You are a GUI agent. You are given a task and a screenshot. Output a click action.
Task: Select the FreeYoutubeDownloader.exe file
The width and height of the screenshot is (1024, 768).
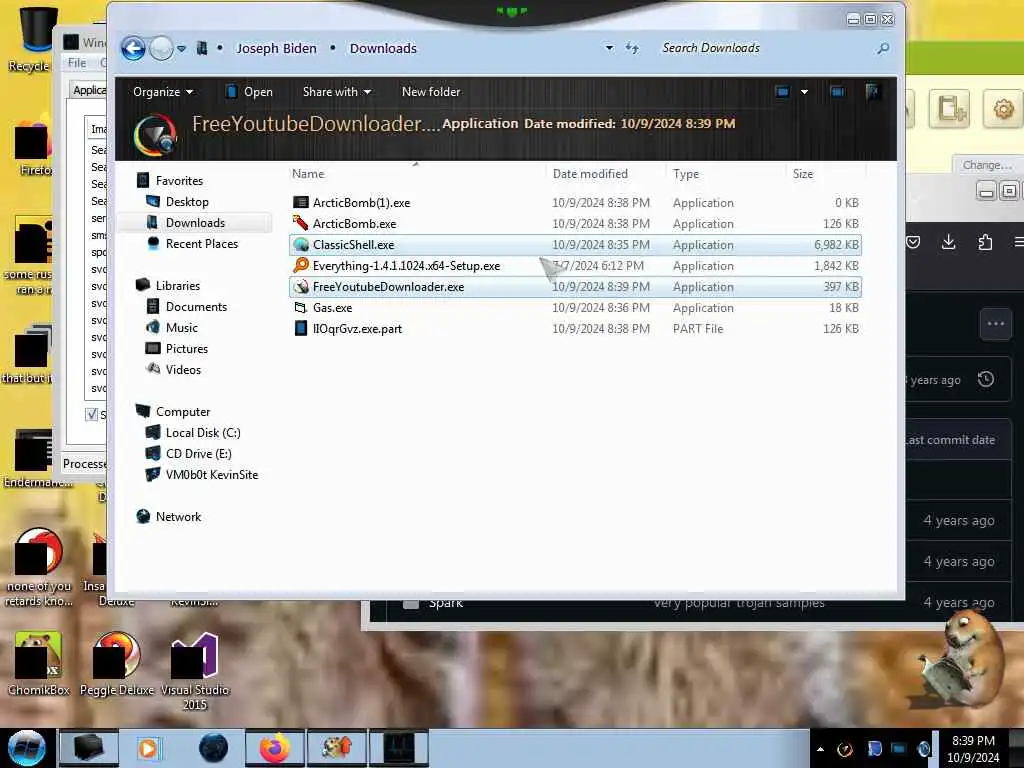(x=575, y=287)
